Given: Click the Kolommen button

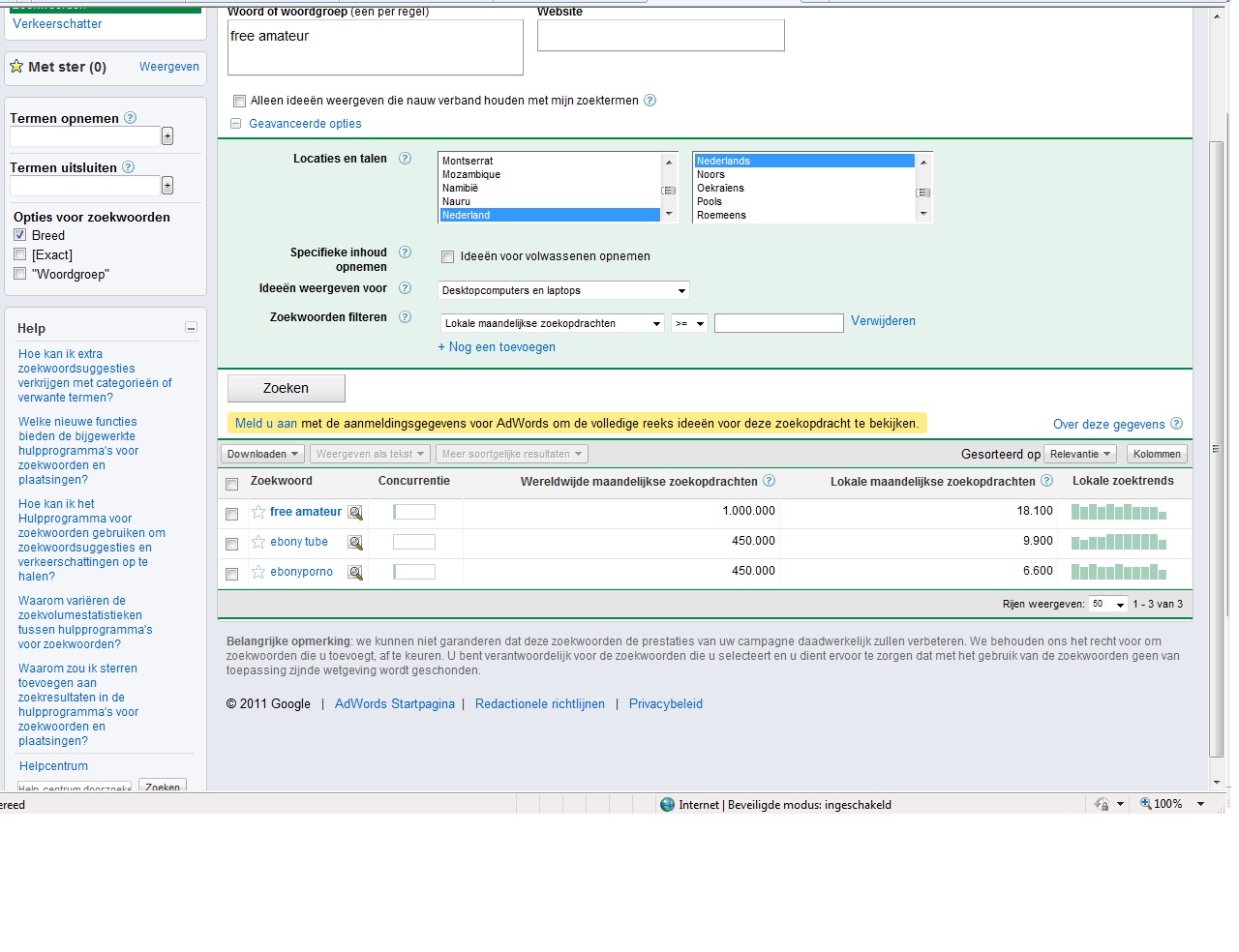Looking at the screenshot, I should [x=1157, y=454].
